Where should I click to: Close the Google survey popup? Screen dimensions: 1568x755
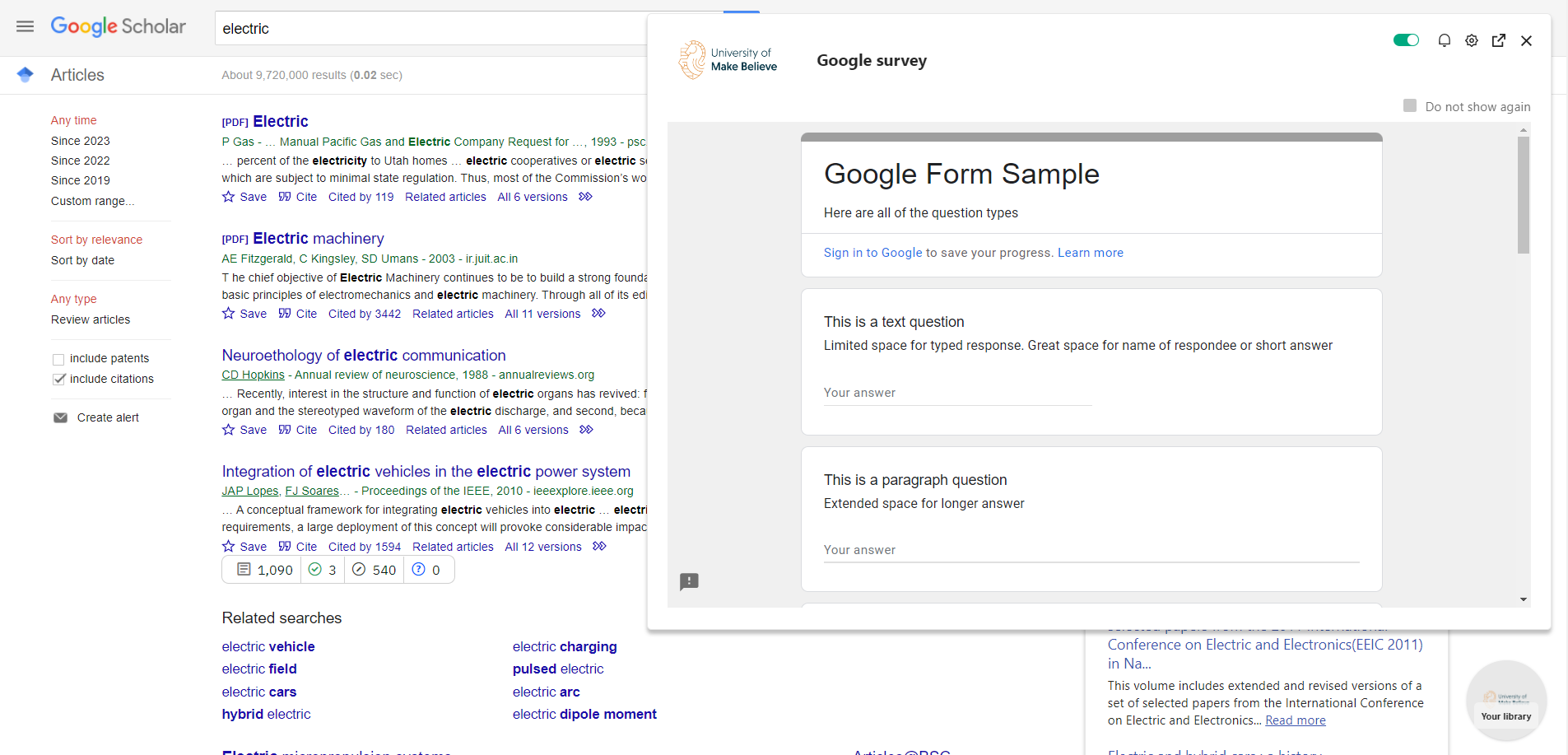[1526, 40]
